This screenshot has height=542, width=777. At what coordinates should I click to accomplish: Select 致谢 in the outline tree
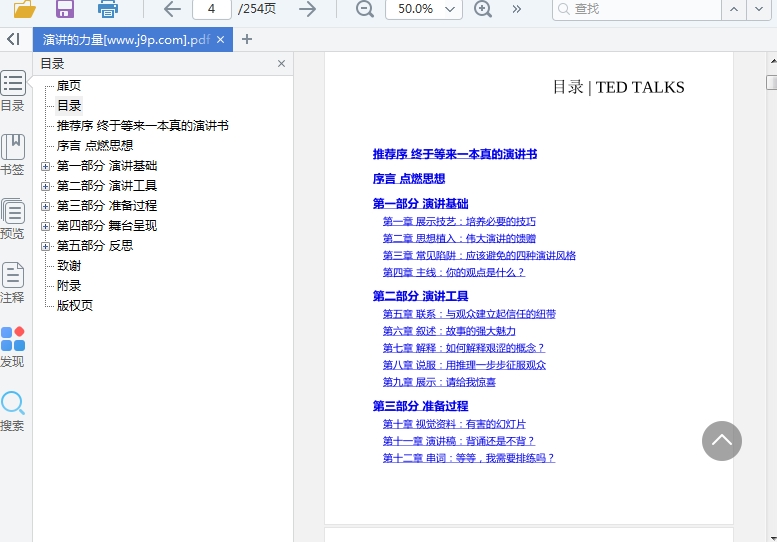(x=69, y=266)
